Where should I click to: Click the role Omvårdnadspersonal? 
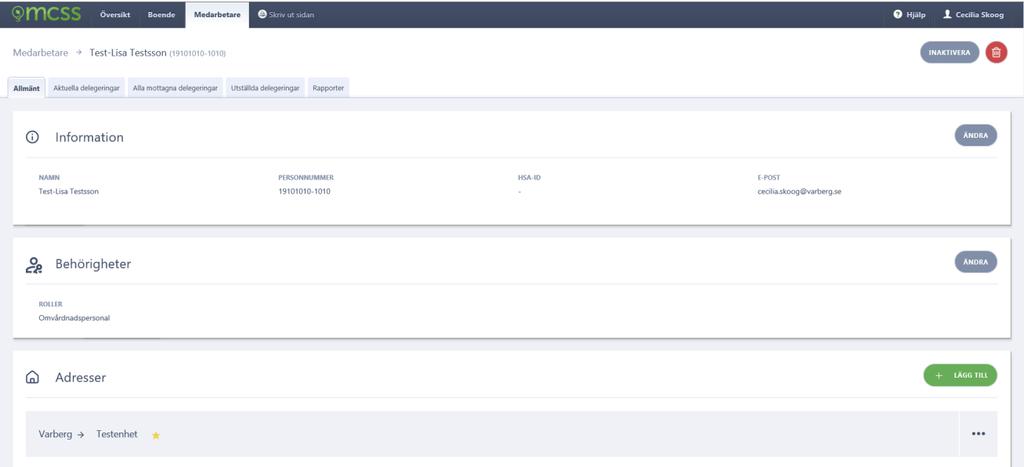(74, 318)
